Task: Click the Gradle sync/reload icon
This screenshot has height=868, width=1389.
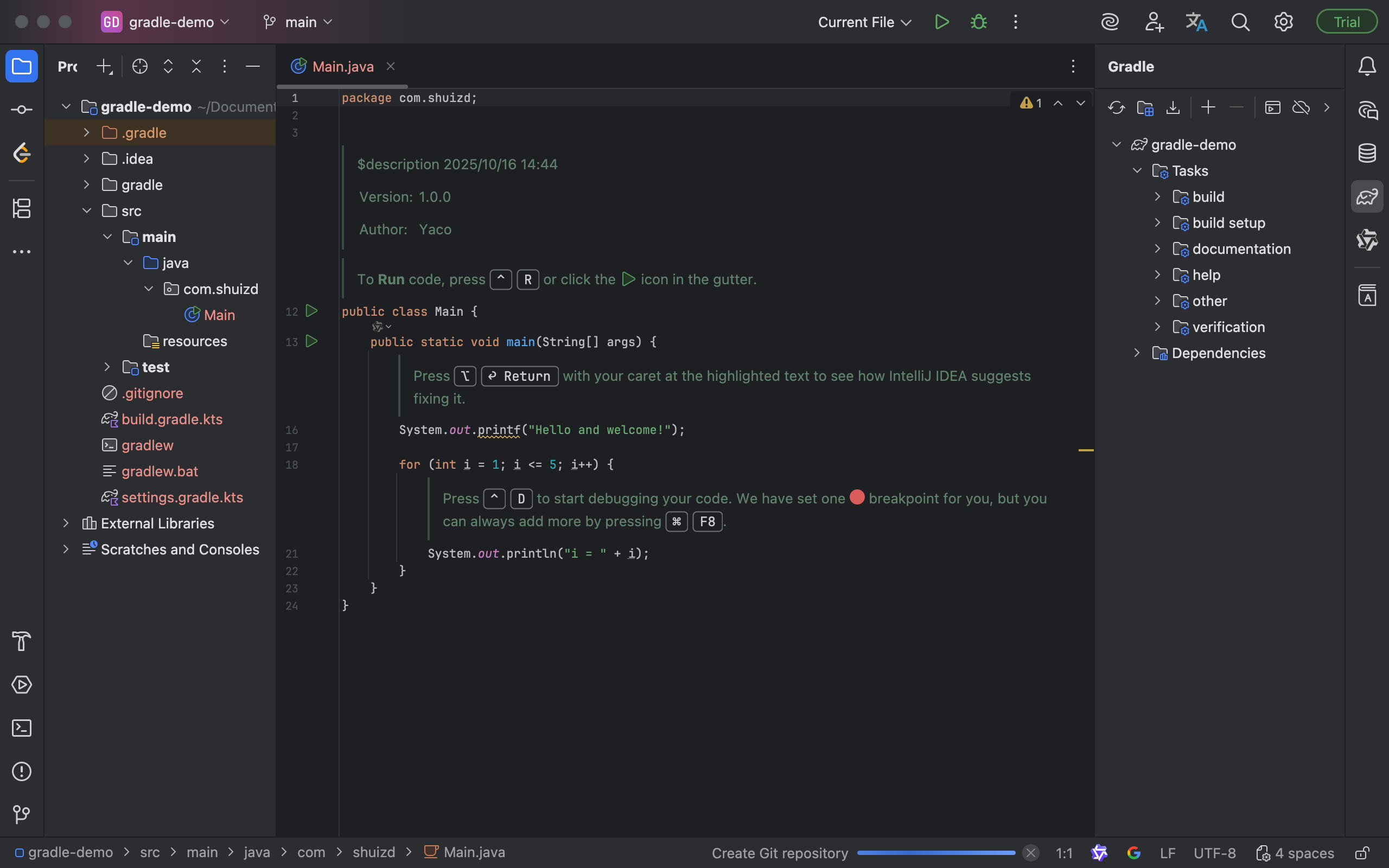Action: (1117, 107)
